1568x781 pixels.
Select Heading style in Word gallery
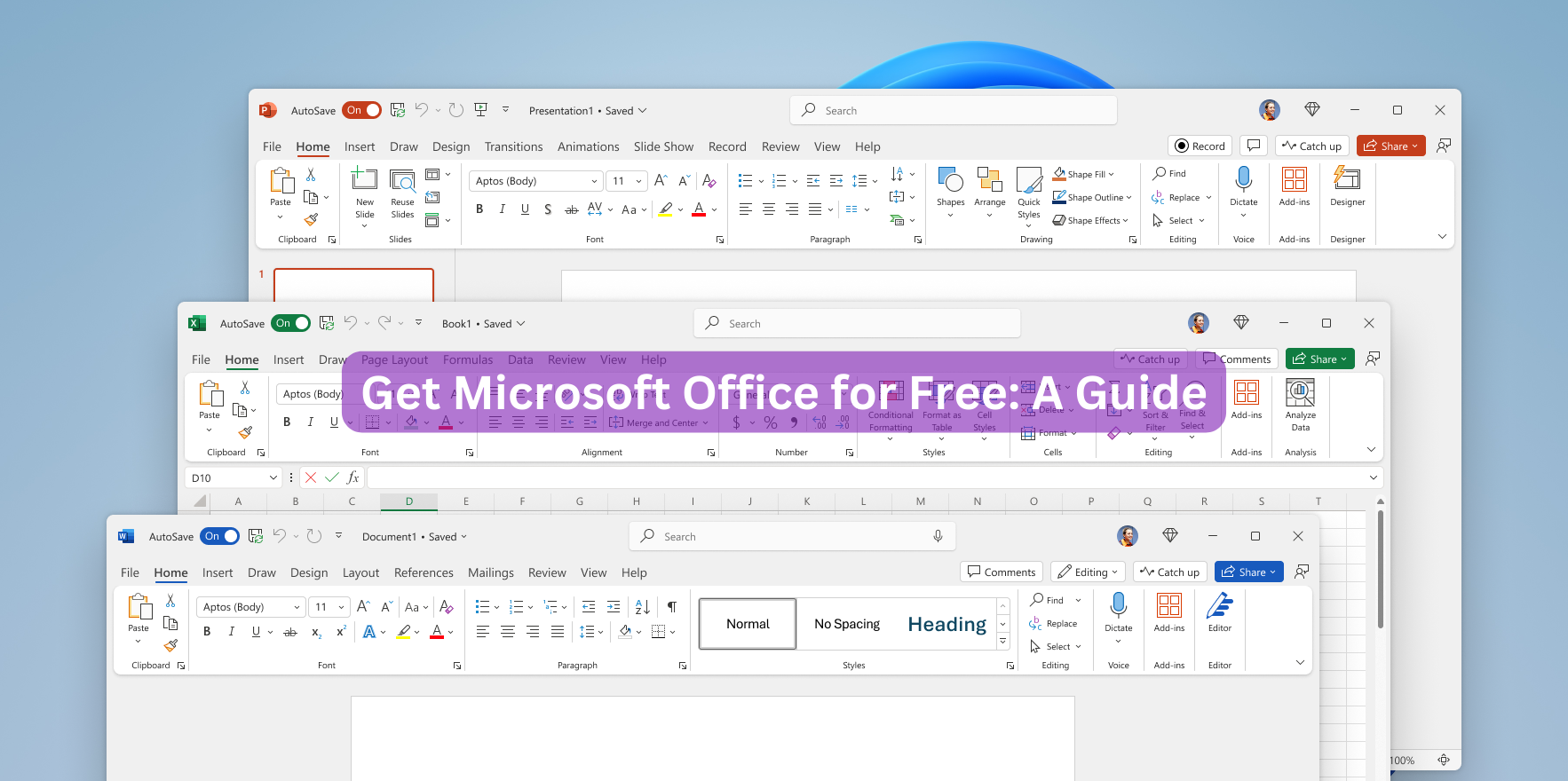point(946,624)
